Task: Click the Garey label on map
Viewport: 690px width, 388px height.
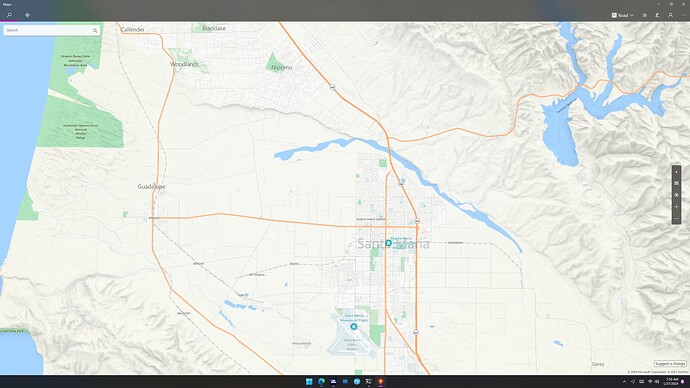Action: [x=598, y=364]
